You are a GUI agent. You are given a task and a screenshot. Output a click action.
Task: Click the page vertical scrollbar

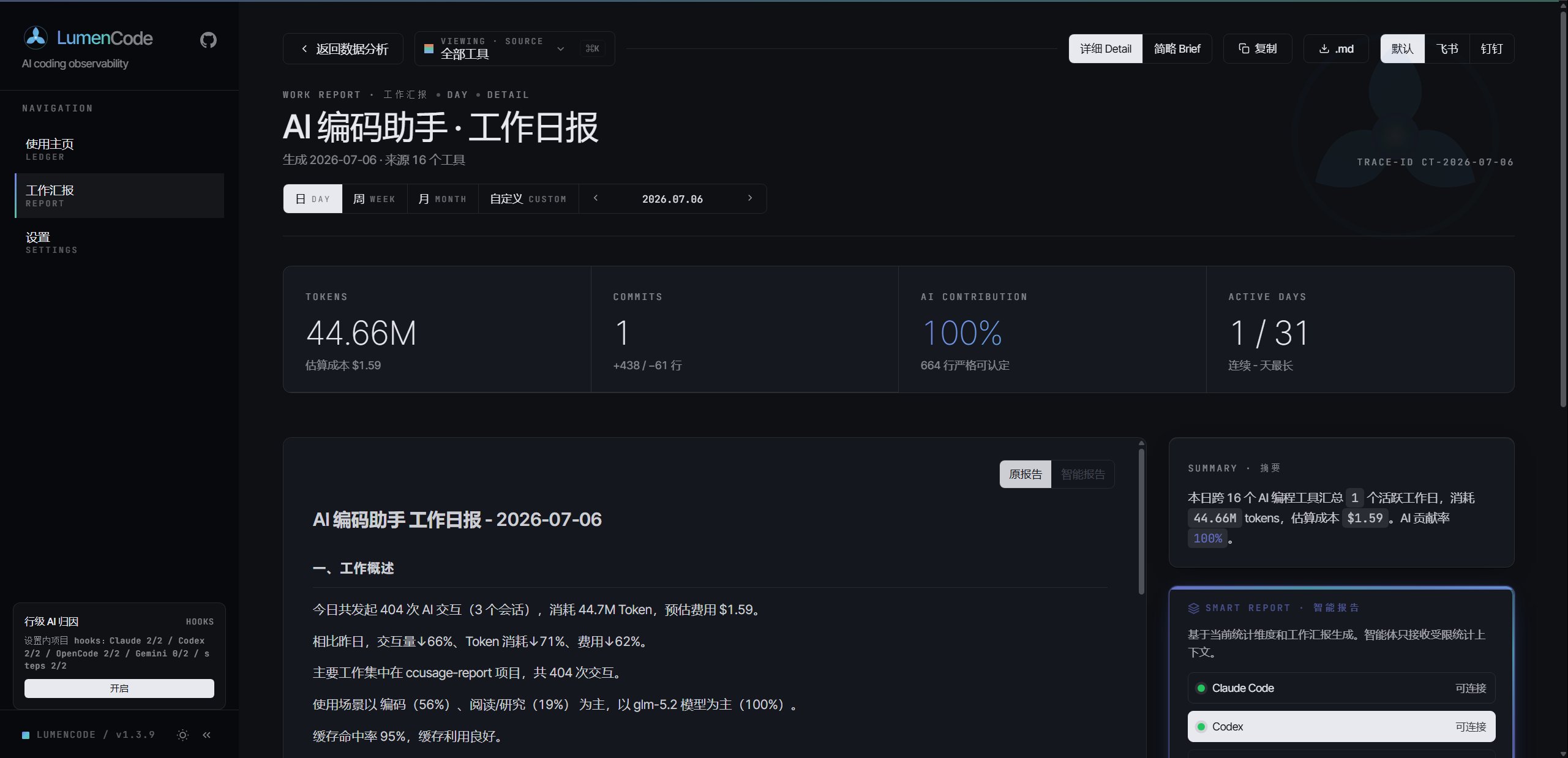pyautogui.click(x=1562, y=208)
